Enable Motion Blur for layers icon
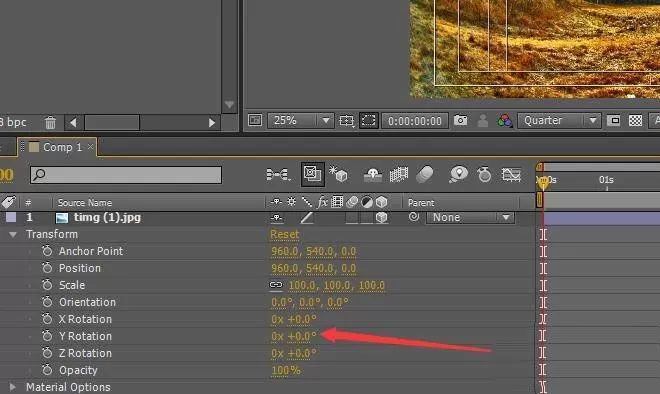 click(x=425, y=174)
